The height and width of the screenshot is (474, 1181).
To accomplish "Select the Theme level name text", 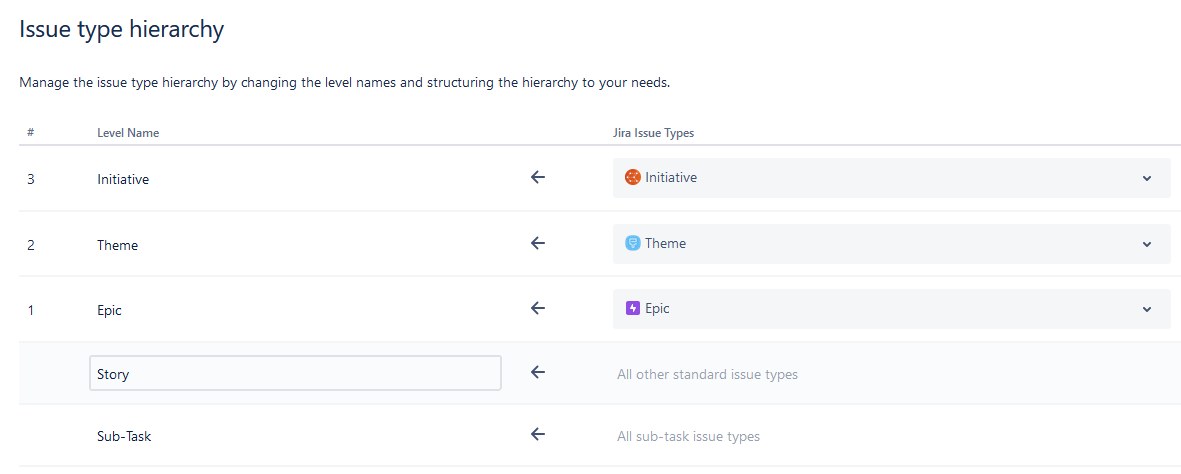I will (117, 245).
